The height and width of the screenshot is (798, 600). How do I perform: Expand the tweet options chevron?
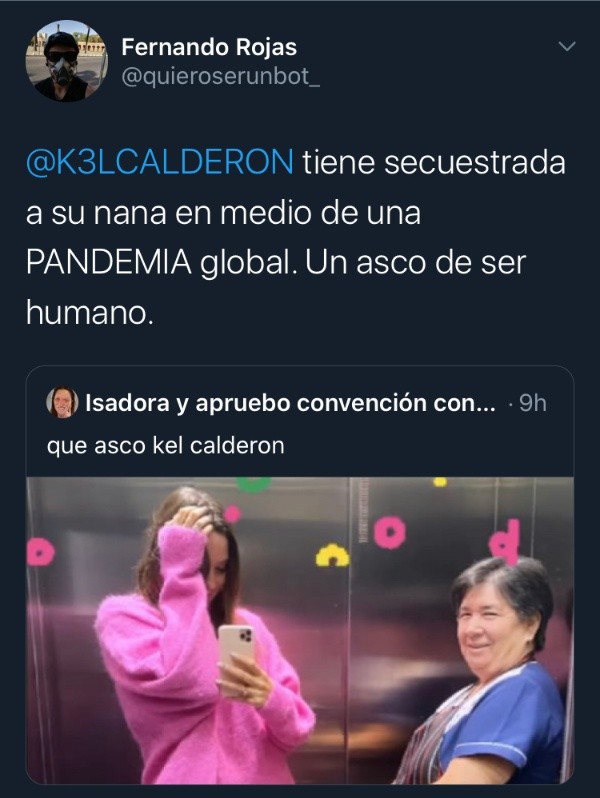pyautogui.click(x=566, y=46)
